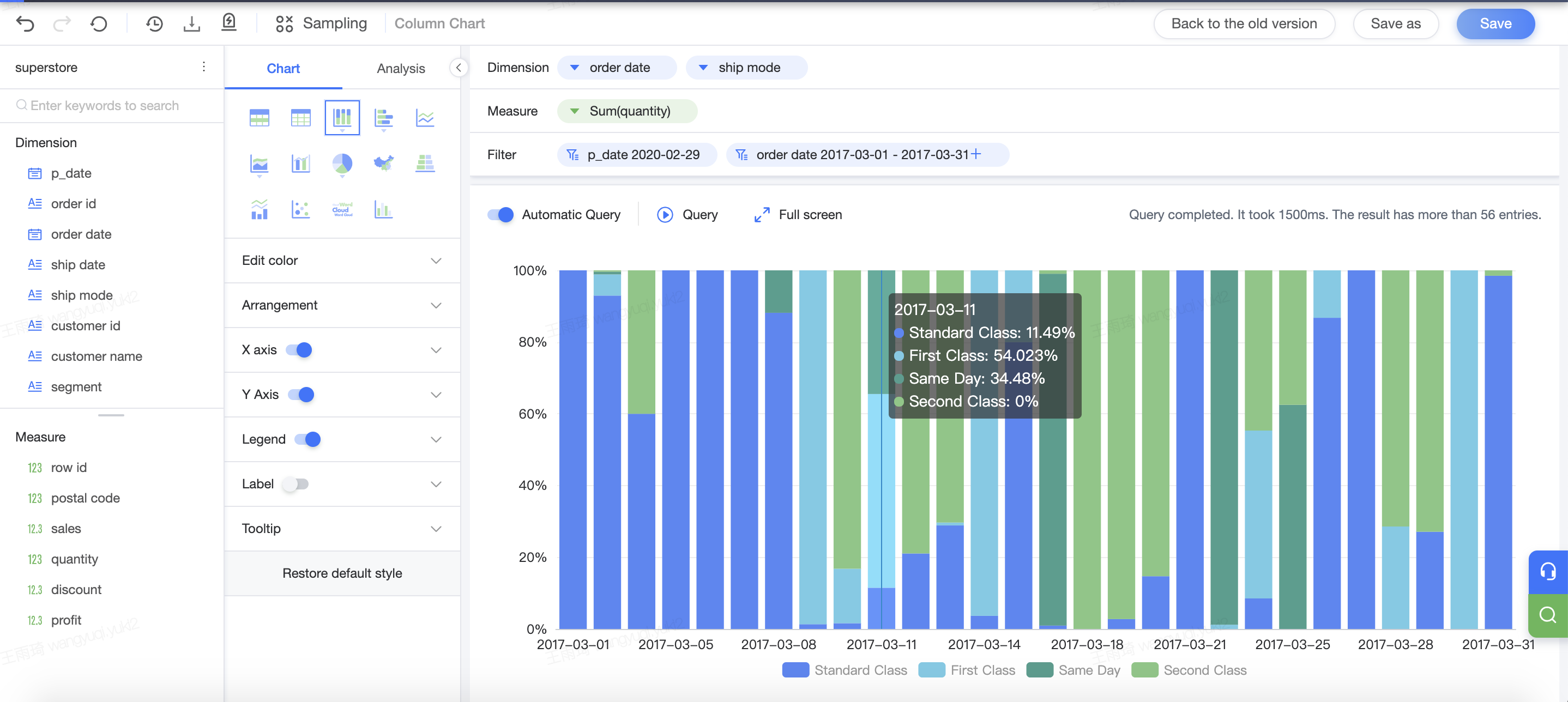
Task: Click the keyword search field
Action: click(112, 106)
